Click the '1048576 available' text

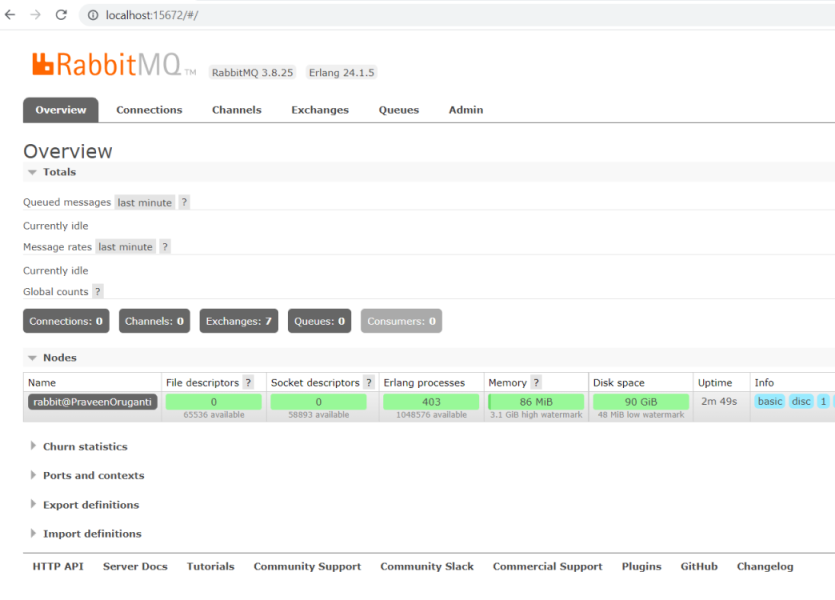[x=431, y=415]
